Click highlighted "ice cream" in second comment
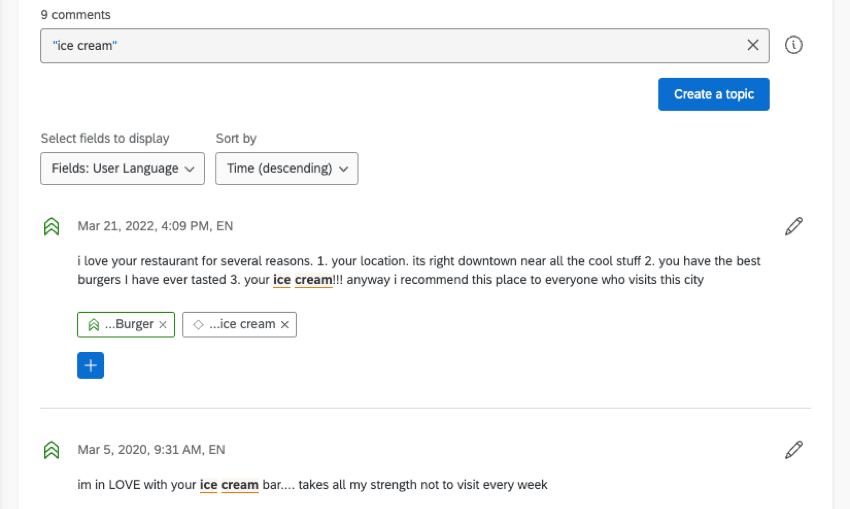850x509 pixels. click(x=229, y=485)
